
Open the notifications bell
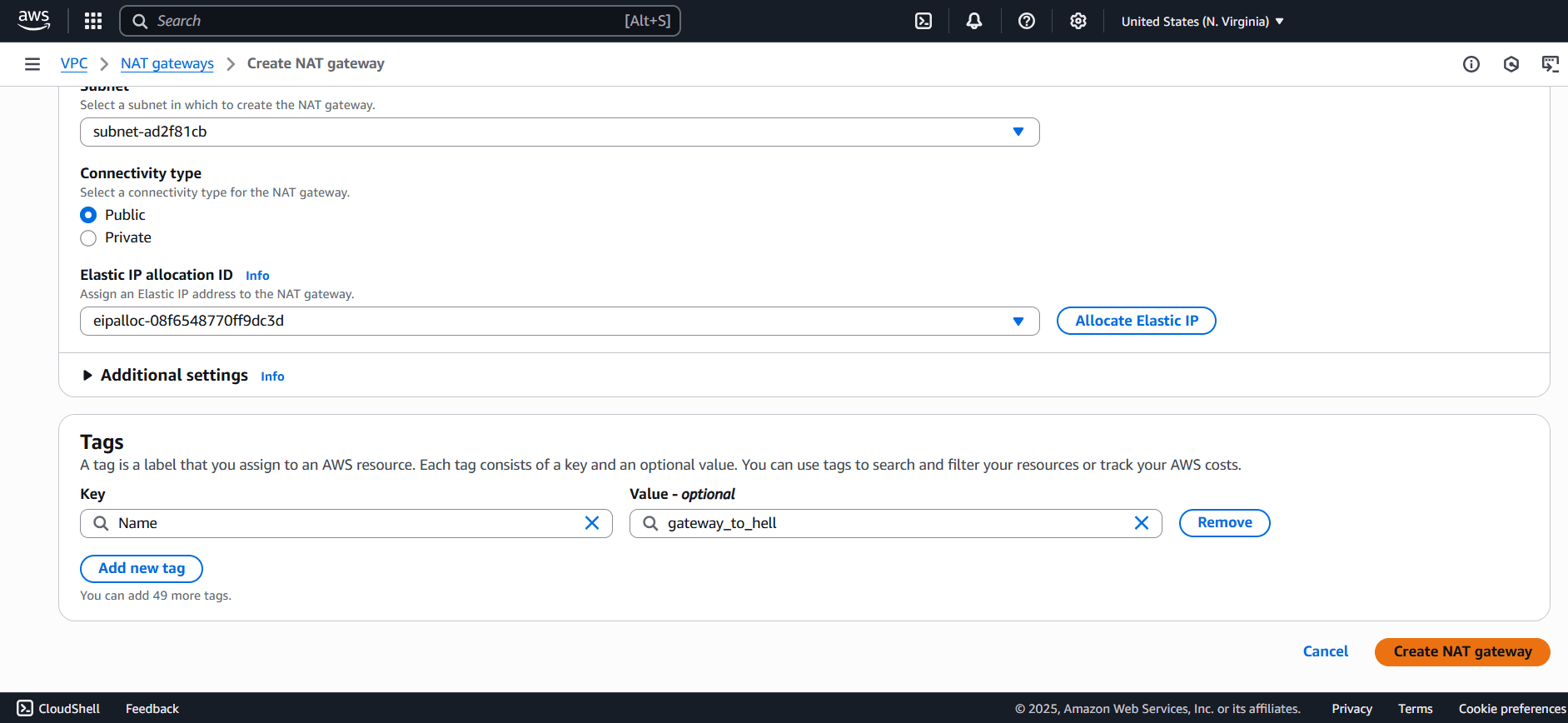[973, 21]
